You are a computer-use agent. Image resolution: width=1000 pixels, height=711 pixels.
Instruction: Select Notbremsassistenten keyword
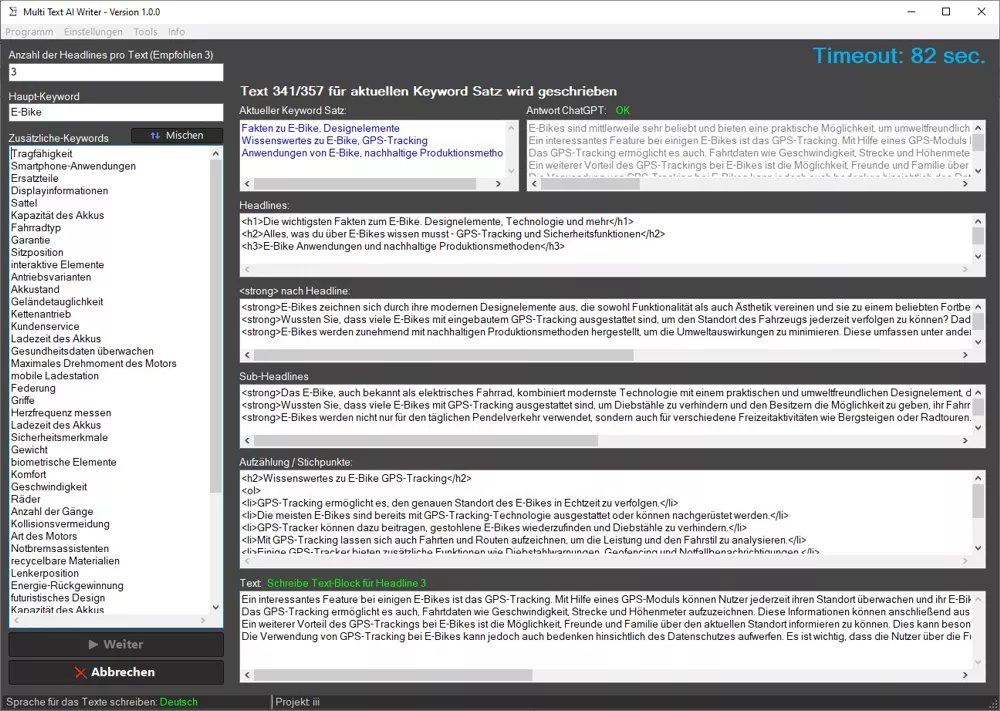pyautogui.click(x=59, y=548)
